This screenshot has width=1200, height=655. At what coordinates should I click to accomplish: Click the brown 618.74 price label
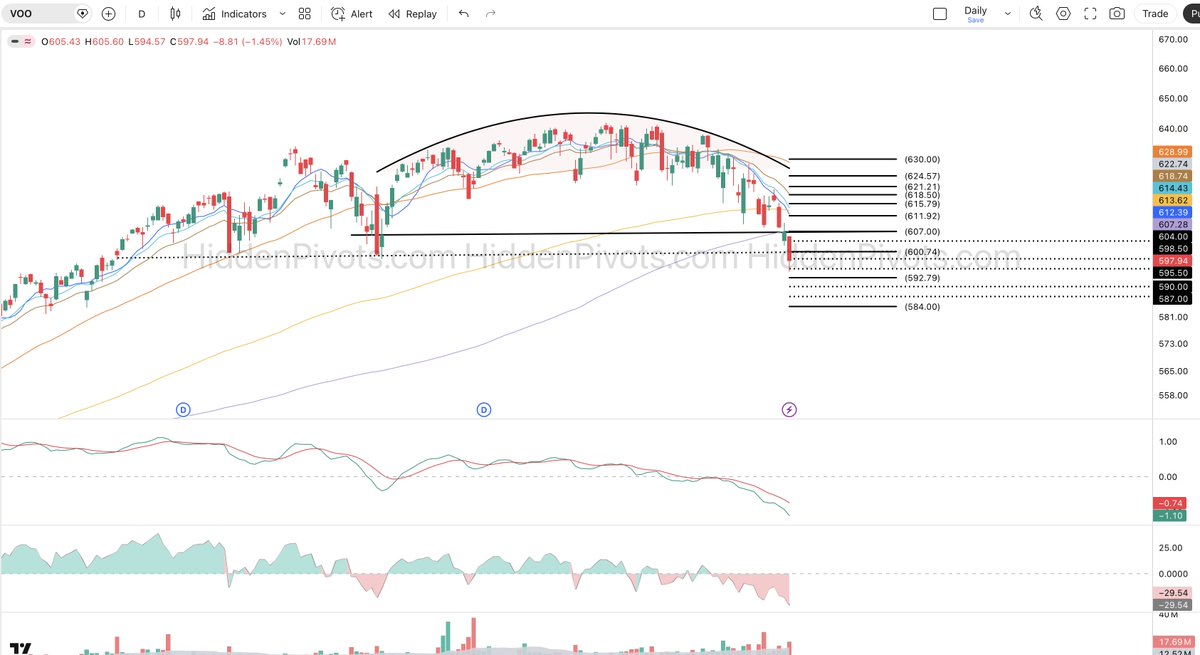coord(1172,175)
